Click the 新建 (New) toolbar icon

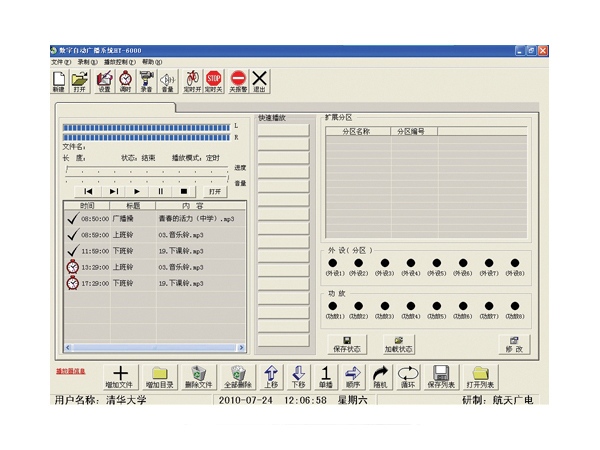(58, 80)
